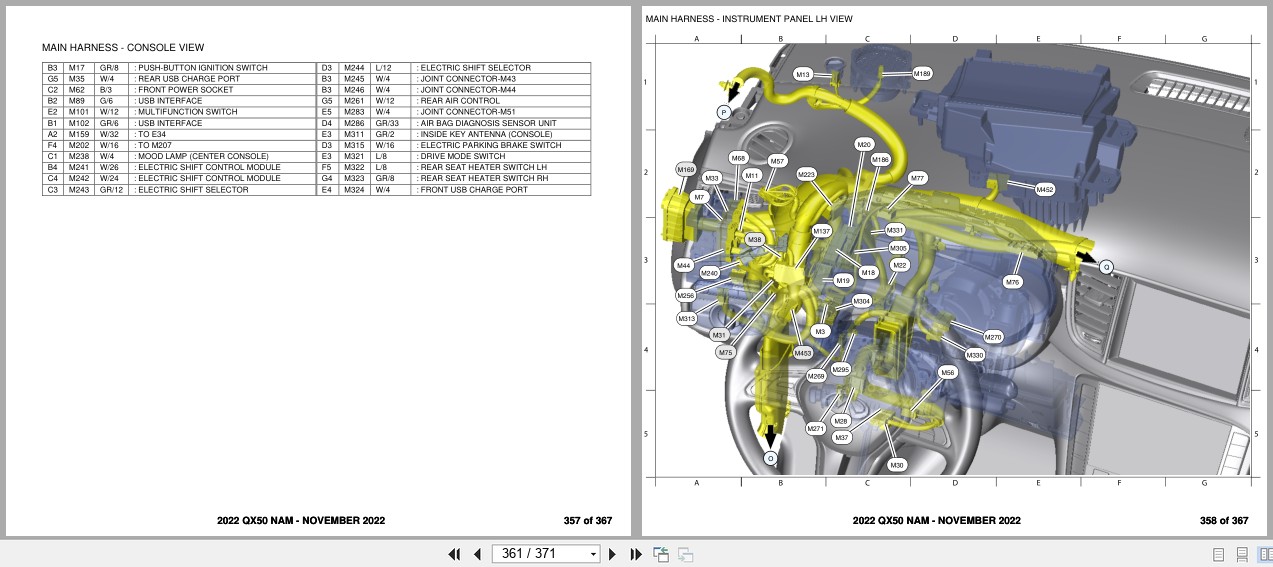Image resolution: width=1273 pixels, height=567 pixels.
Task: Click the M241 cell in the console table
Action: tap(78, 167)
